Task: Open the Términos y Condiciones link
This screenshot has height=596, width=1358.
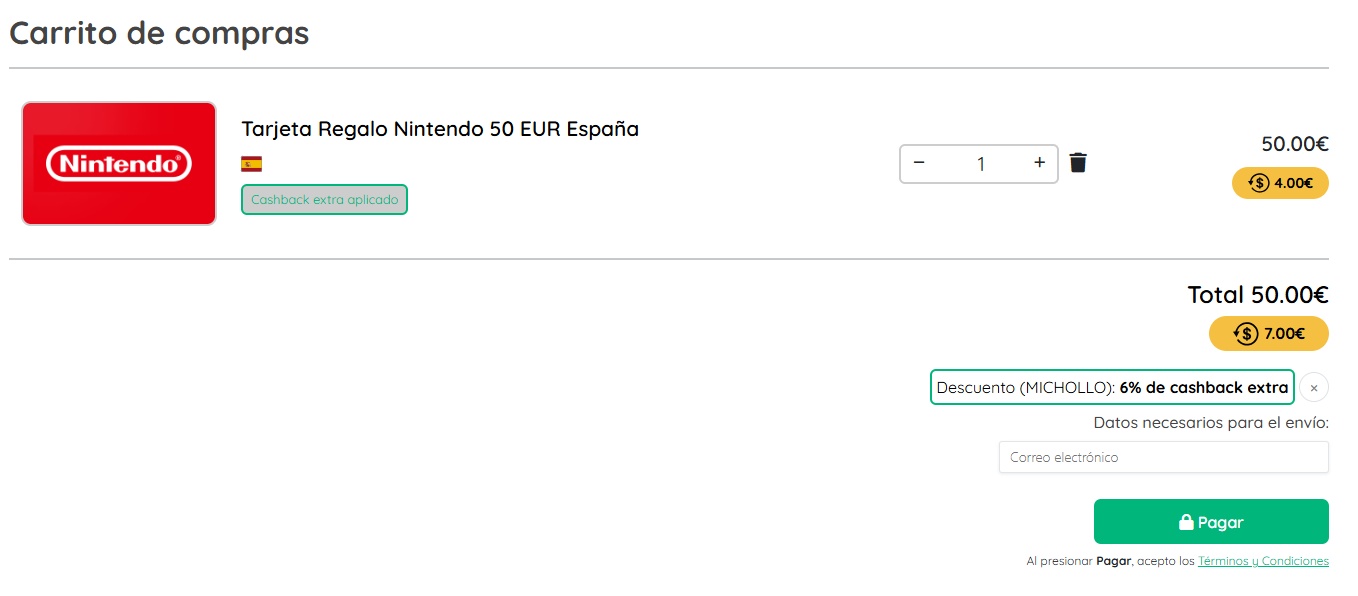Action: (1263, 561)
